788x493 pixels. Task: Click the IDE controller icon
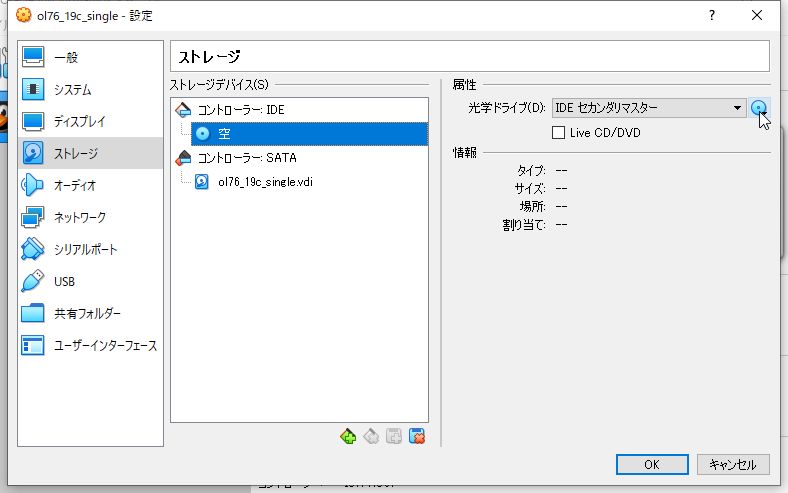183,110
